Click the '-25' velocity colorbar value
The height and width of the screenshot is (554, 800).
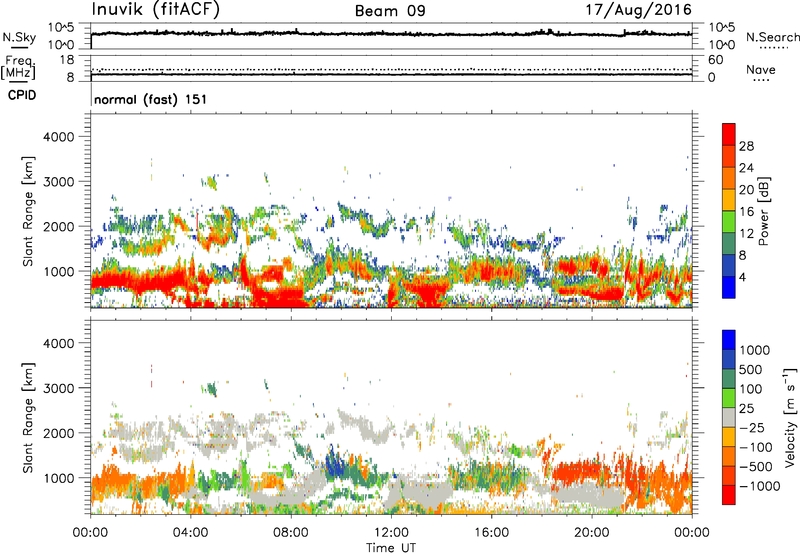click(x=752, y=428)
